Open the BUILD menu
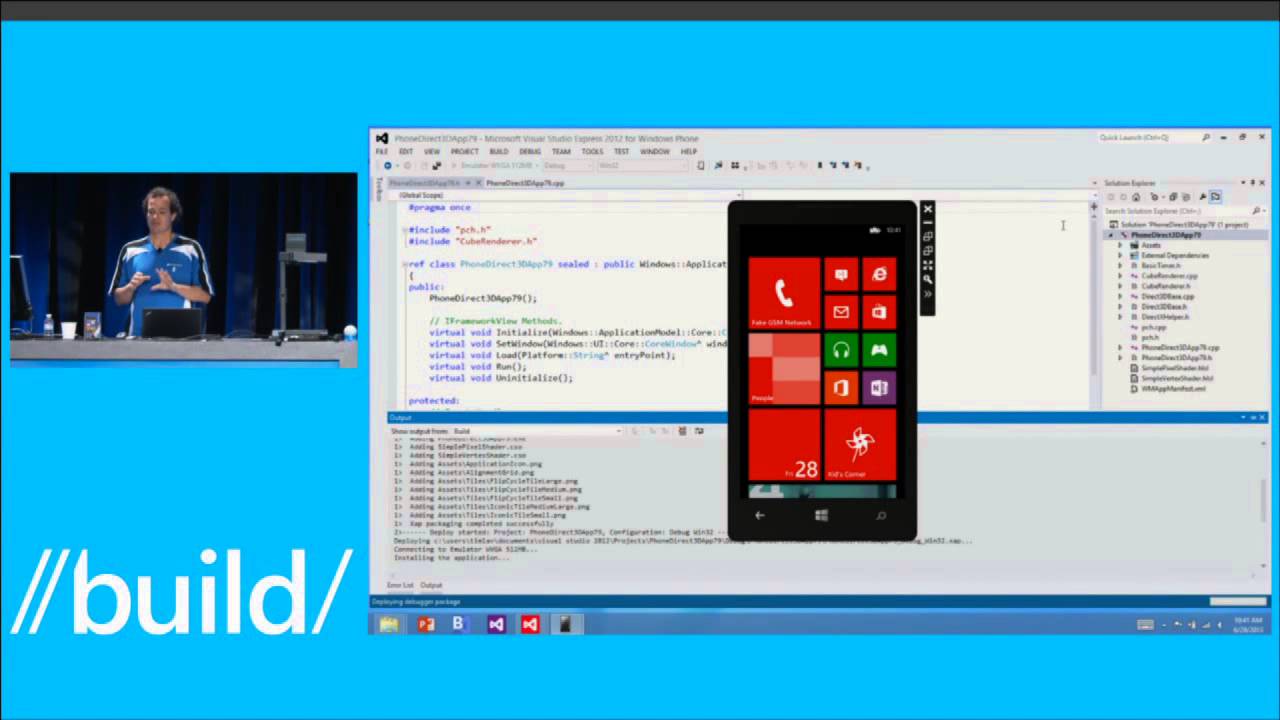The height and width of the screenshot is (720, 1280). 499,152
